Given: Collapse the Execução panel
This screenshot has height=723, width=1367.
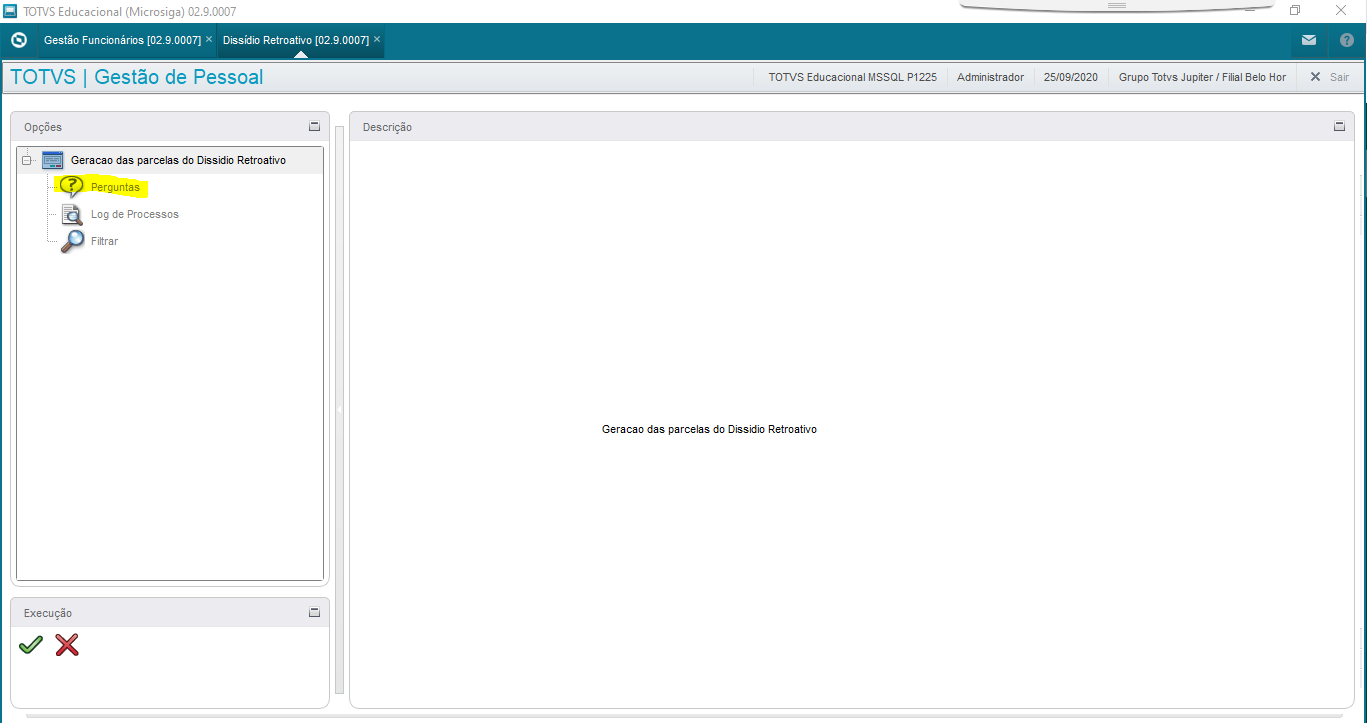Looking at the screenshot, I should point(314,612).
